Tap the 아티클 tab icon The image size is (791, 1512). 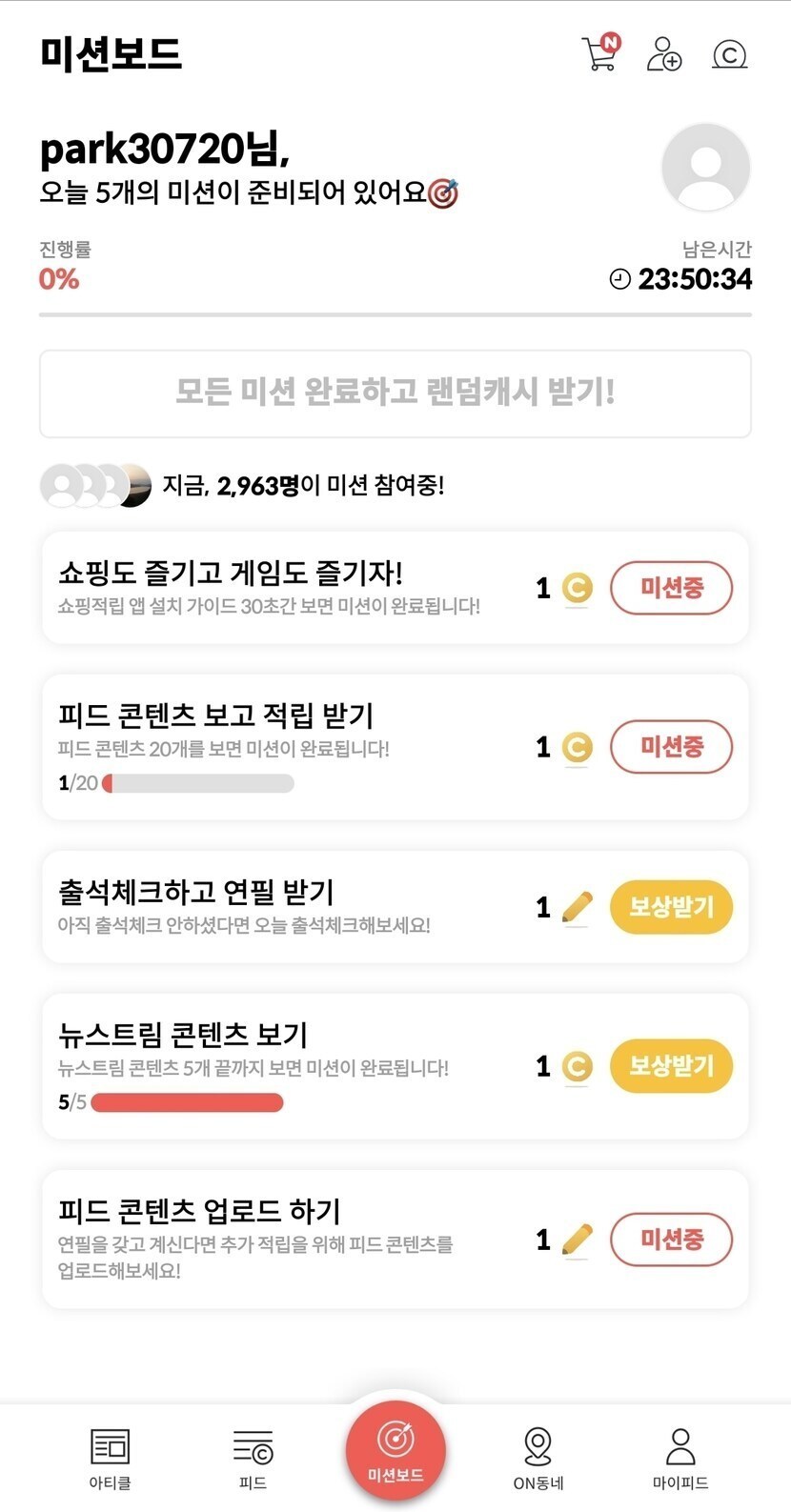coord(110,1456)
